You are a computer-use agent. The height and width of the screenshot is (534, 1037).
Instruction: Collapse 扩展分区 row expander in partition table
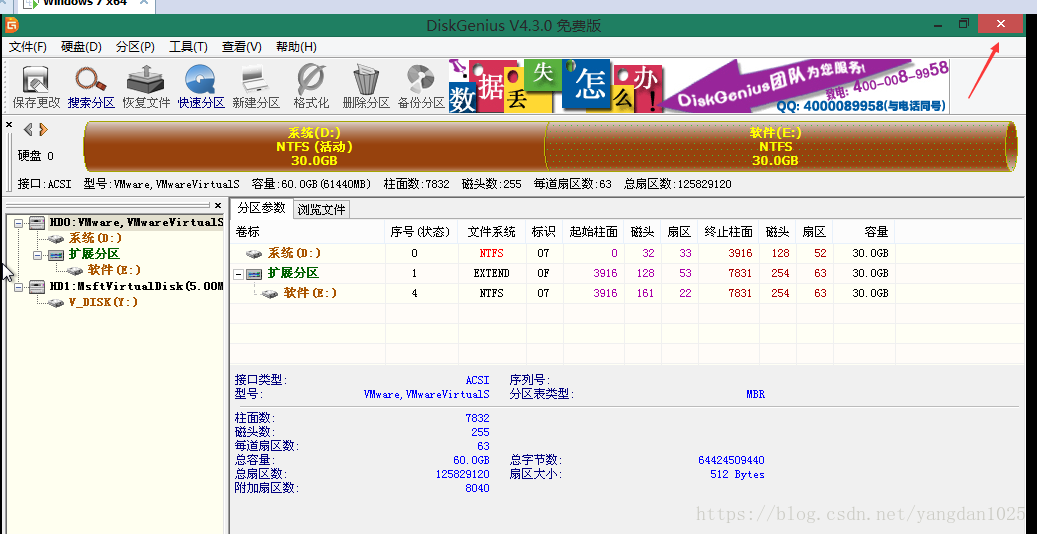(239, 273)
